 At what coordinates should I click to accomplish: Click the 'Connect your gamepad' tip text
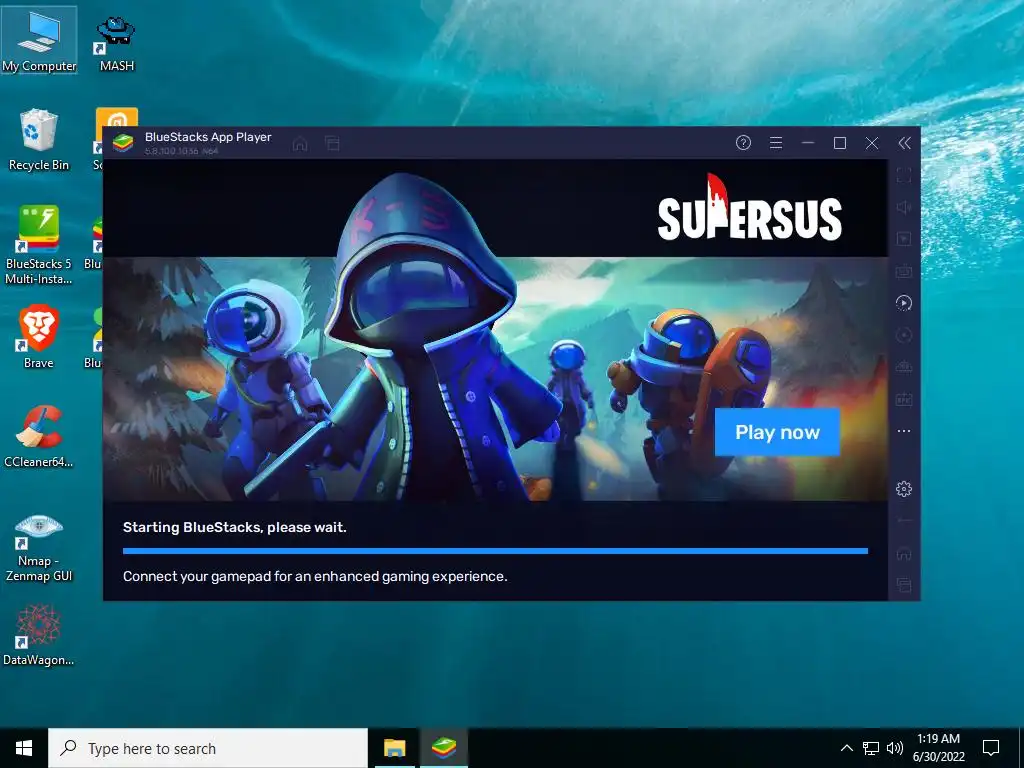pos(315,576)
